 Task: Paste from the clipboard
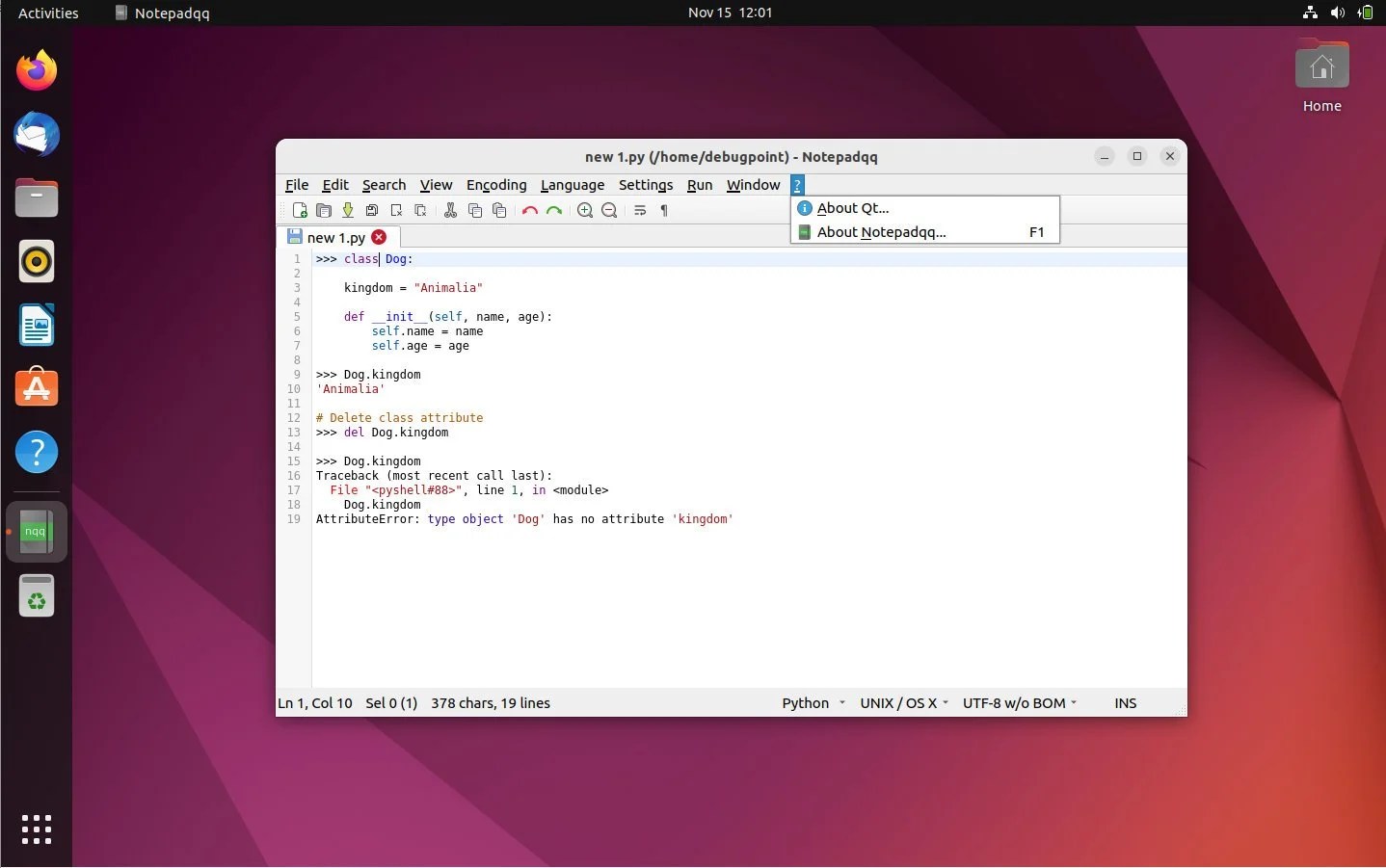point(499,210)
